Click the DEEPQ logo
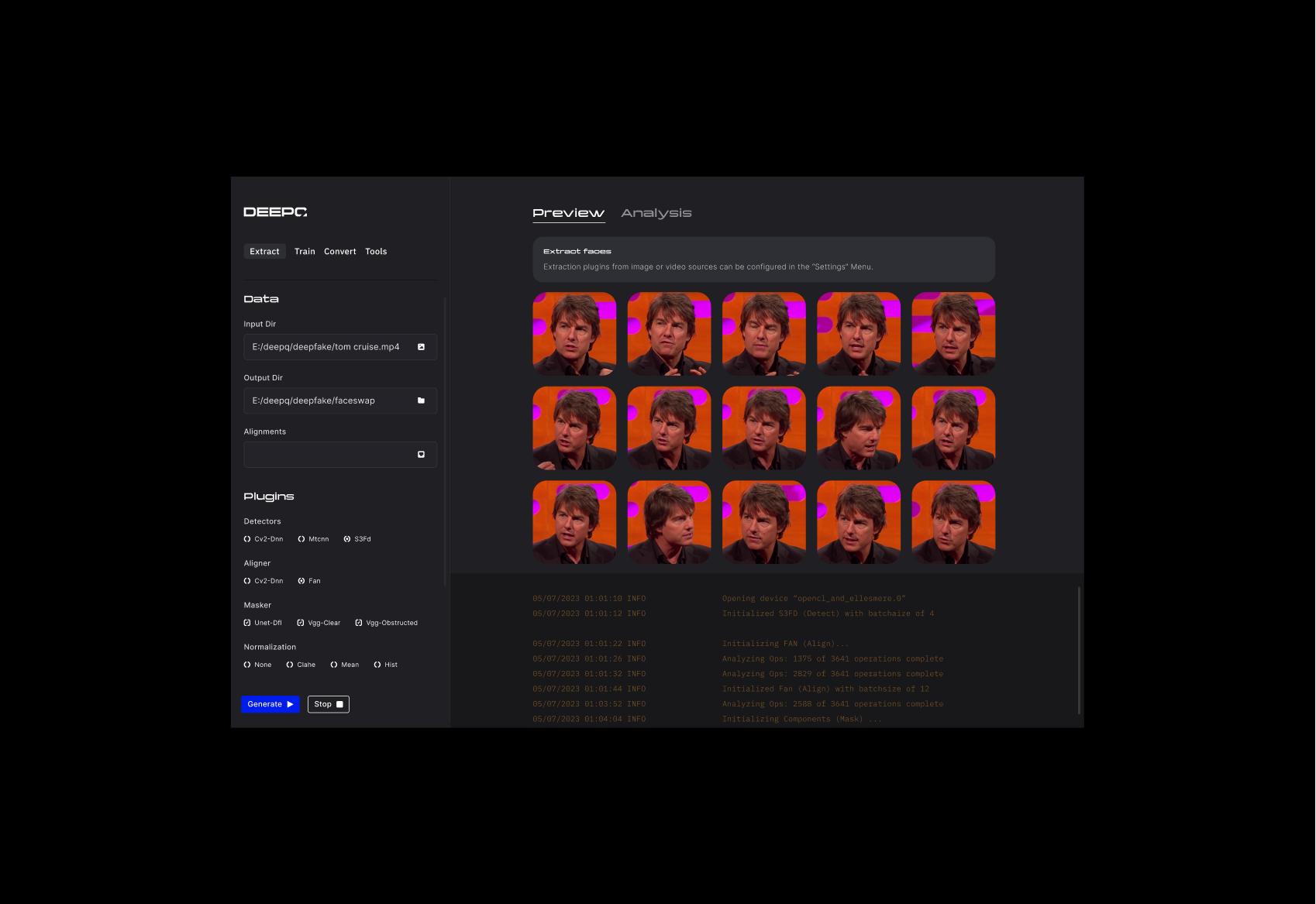Image resolution: width=1316 pixels, height=904 pixels. point(275,212)
